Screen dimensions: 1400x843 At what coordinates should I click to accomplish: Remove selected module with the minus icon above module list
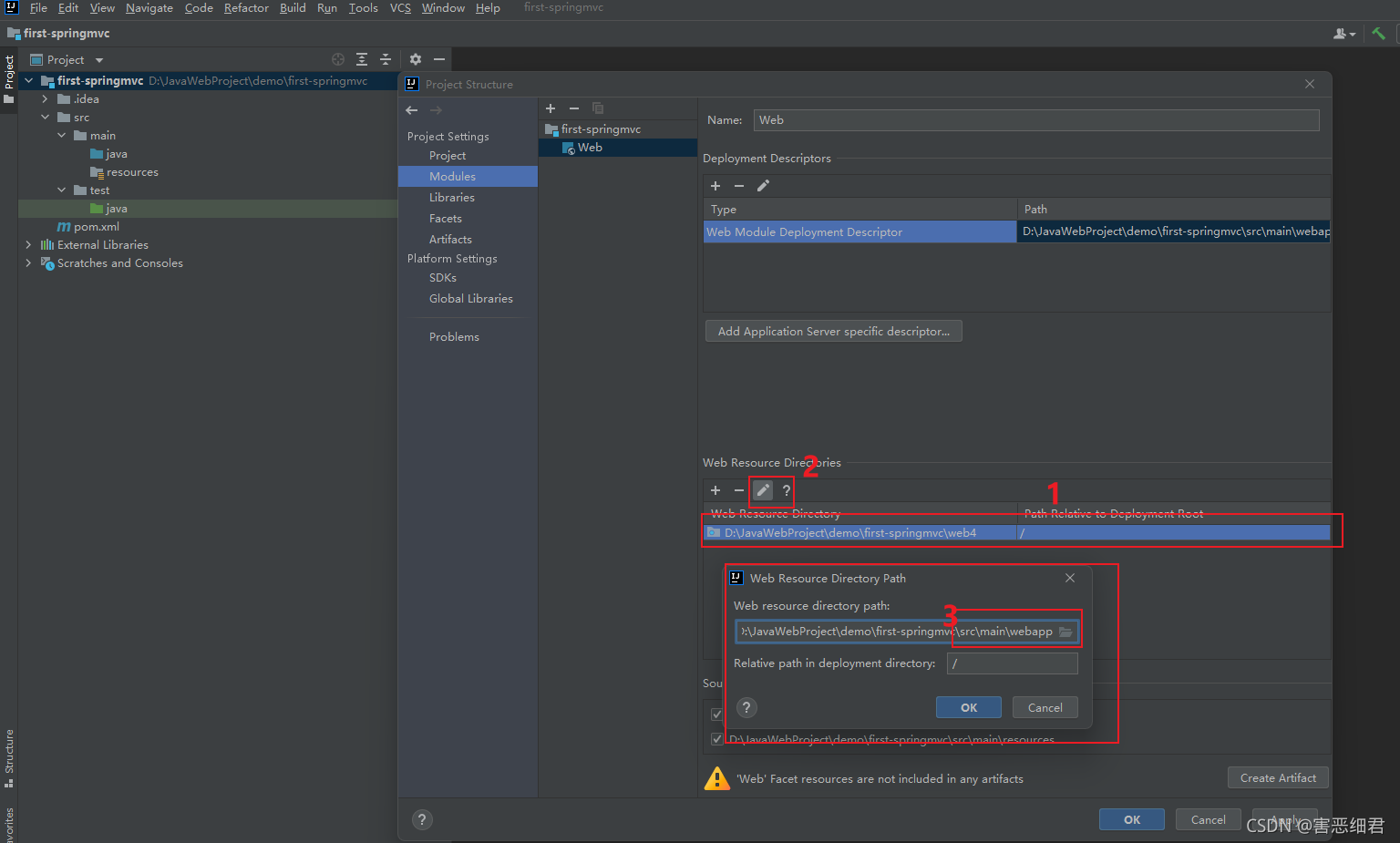(574, 108)
